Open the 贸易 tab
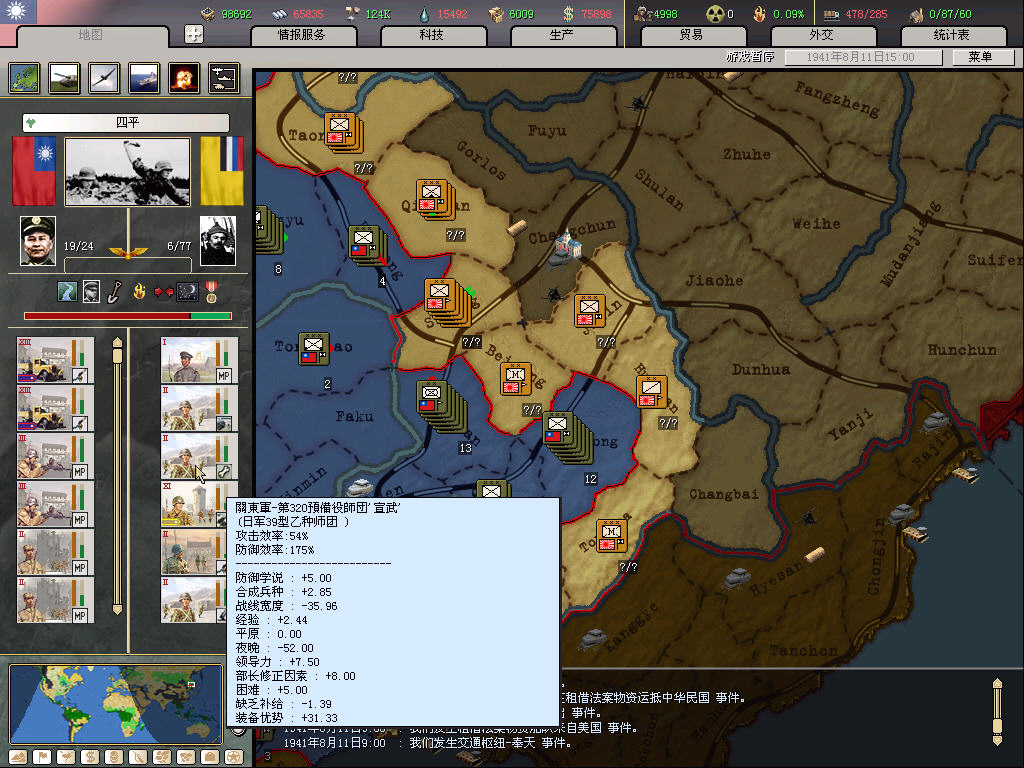 pos(692,35)
